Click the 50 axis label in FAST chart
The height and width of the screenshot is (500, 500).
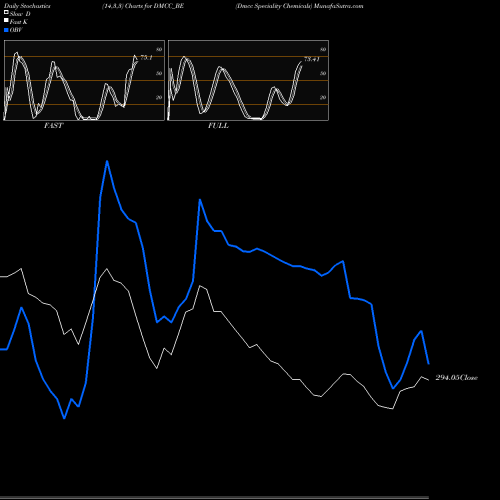[159, 73]
